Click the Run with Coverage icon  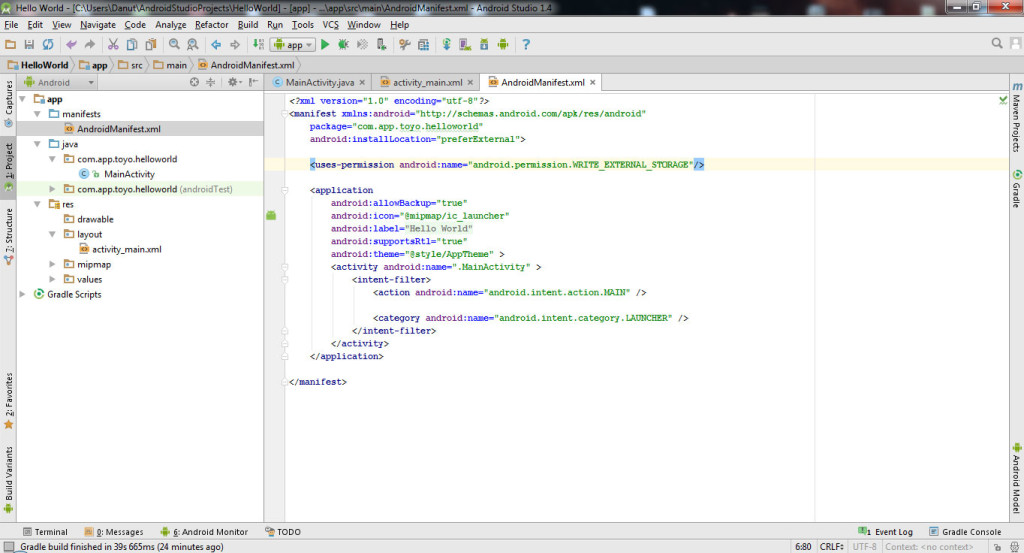(x=362, y=44)
